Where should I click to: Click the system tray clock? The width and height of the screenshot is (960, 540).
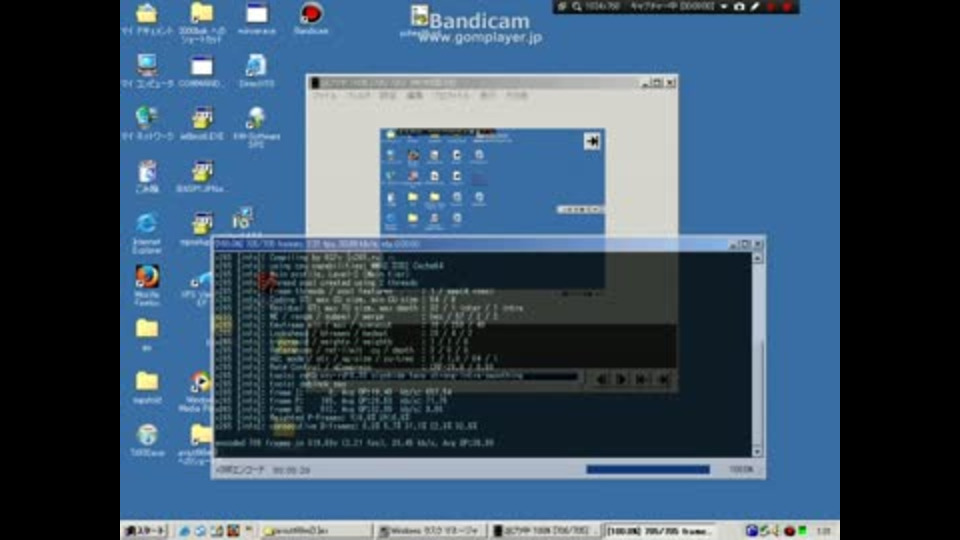823,531
